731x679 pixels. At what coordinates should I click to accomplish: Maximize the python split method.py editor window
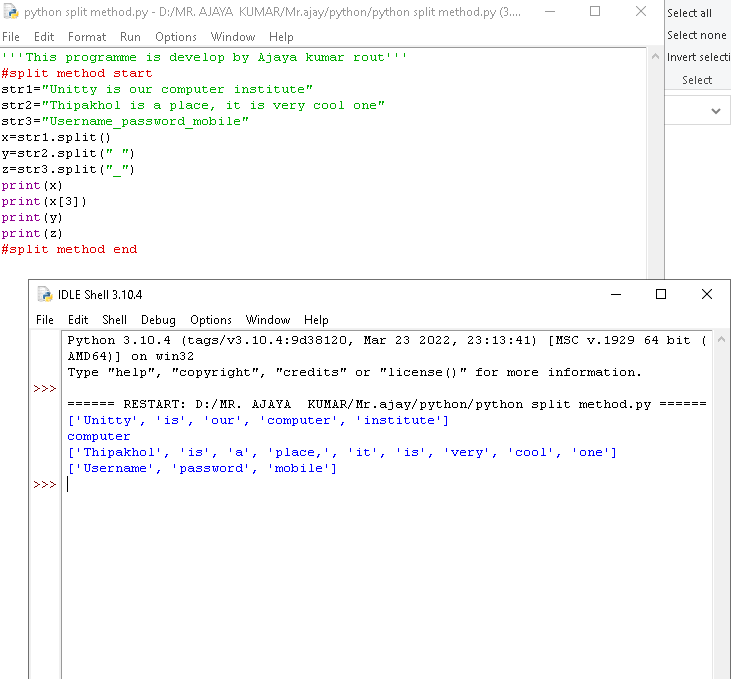pos(595,12)
